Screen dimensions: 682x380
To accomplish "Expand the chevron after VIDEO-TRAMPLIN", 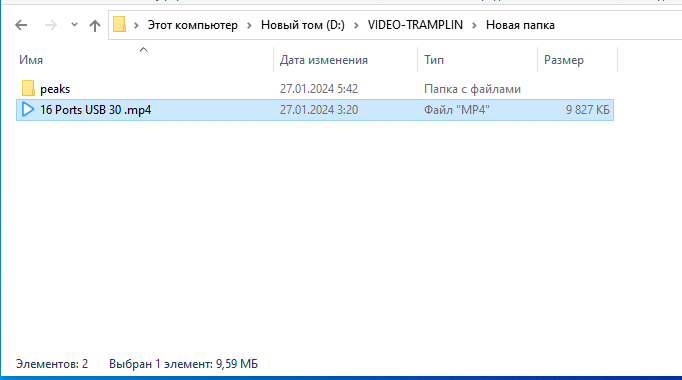I will tap(475, 25).
